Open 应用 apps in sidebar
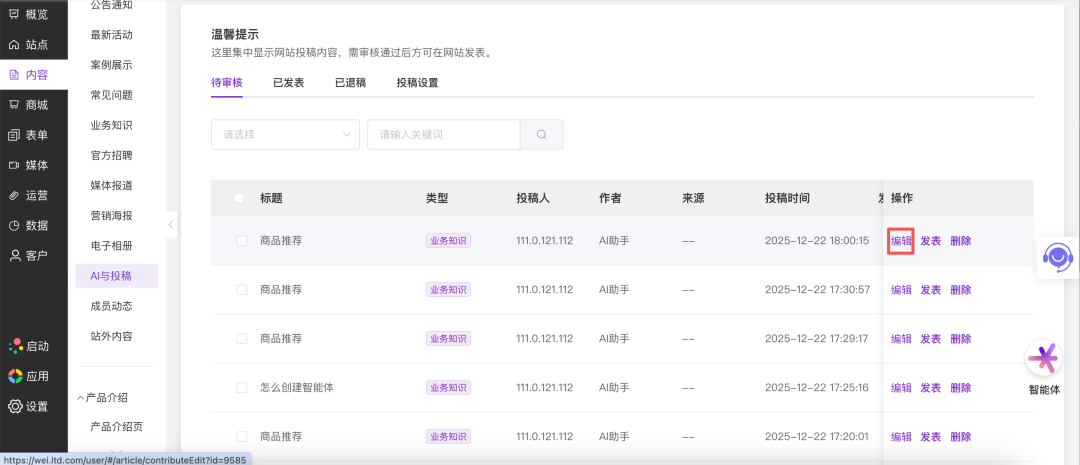This screenshot has width=1080, height=465. click(29, 376)
